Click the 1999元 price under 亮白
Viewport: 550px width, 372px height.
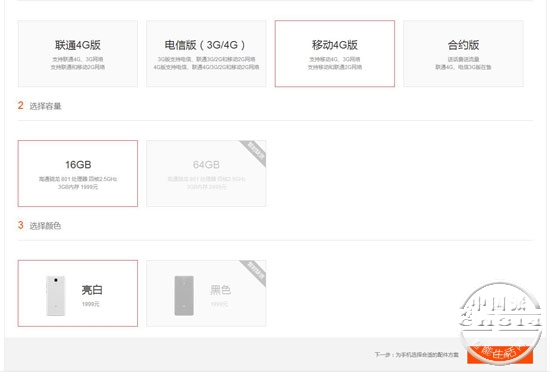(x=90, y=304)
